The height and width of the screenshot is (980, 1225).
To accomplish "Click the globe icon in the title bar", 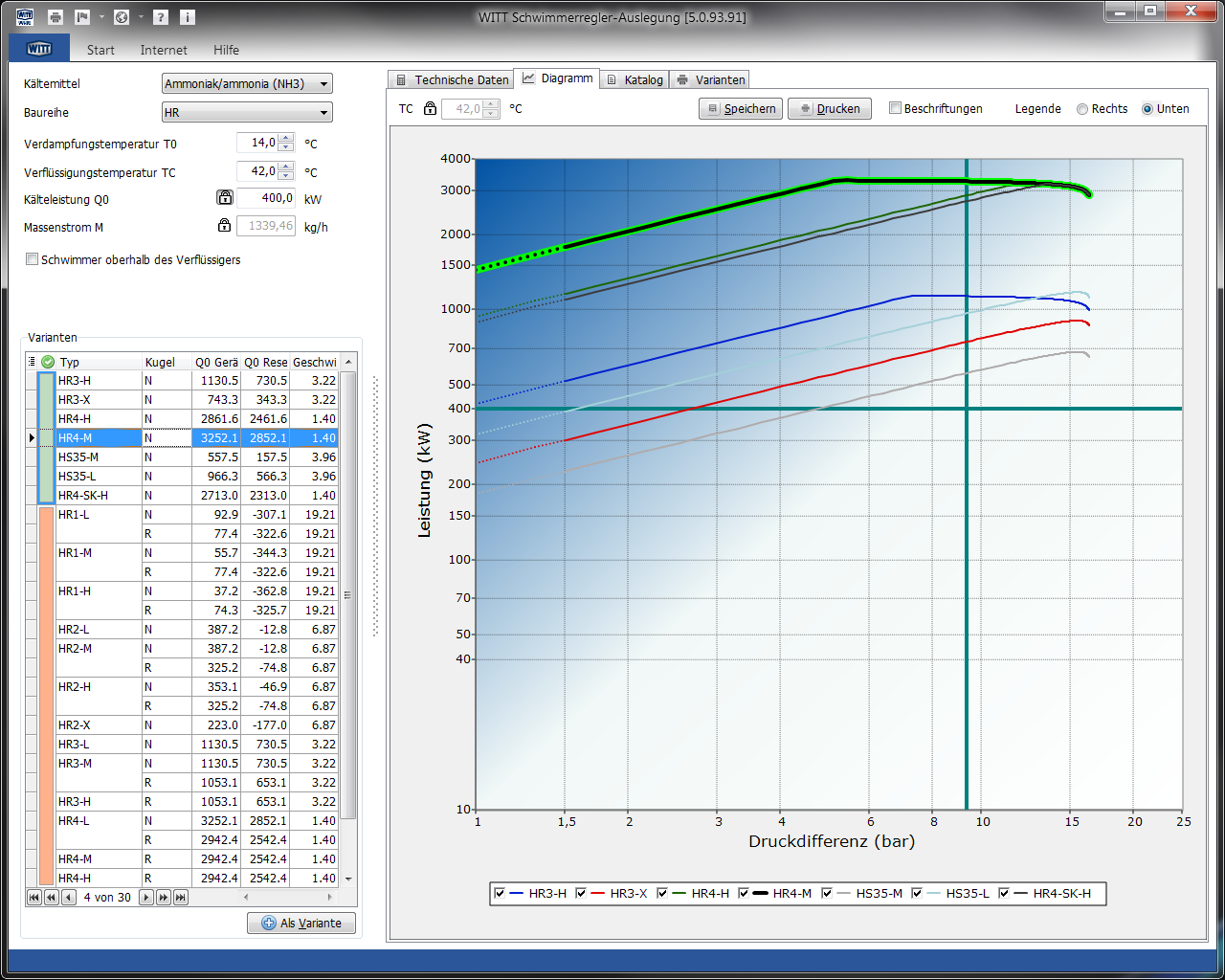I will (122, 17).
